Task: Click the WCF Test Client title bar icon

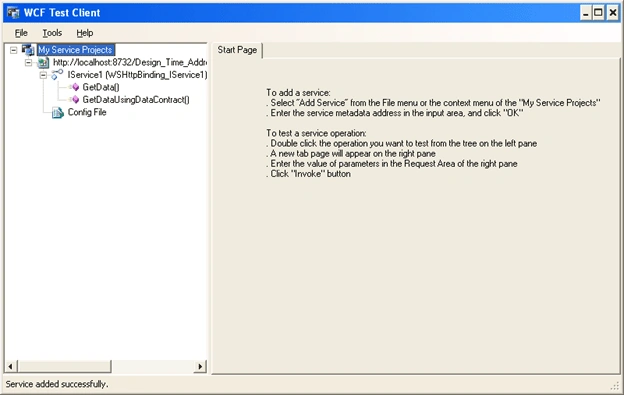Action: (x=13, y=13)
